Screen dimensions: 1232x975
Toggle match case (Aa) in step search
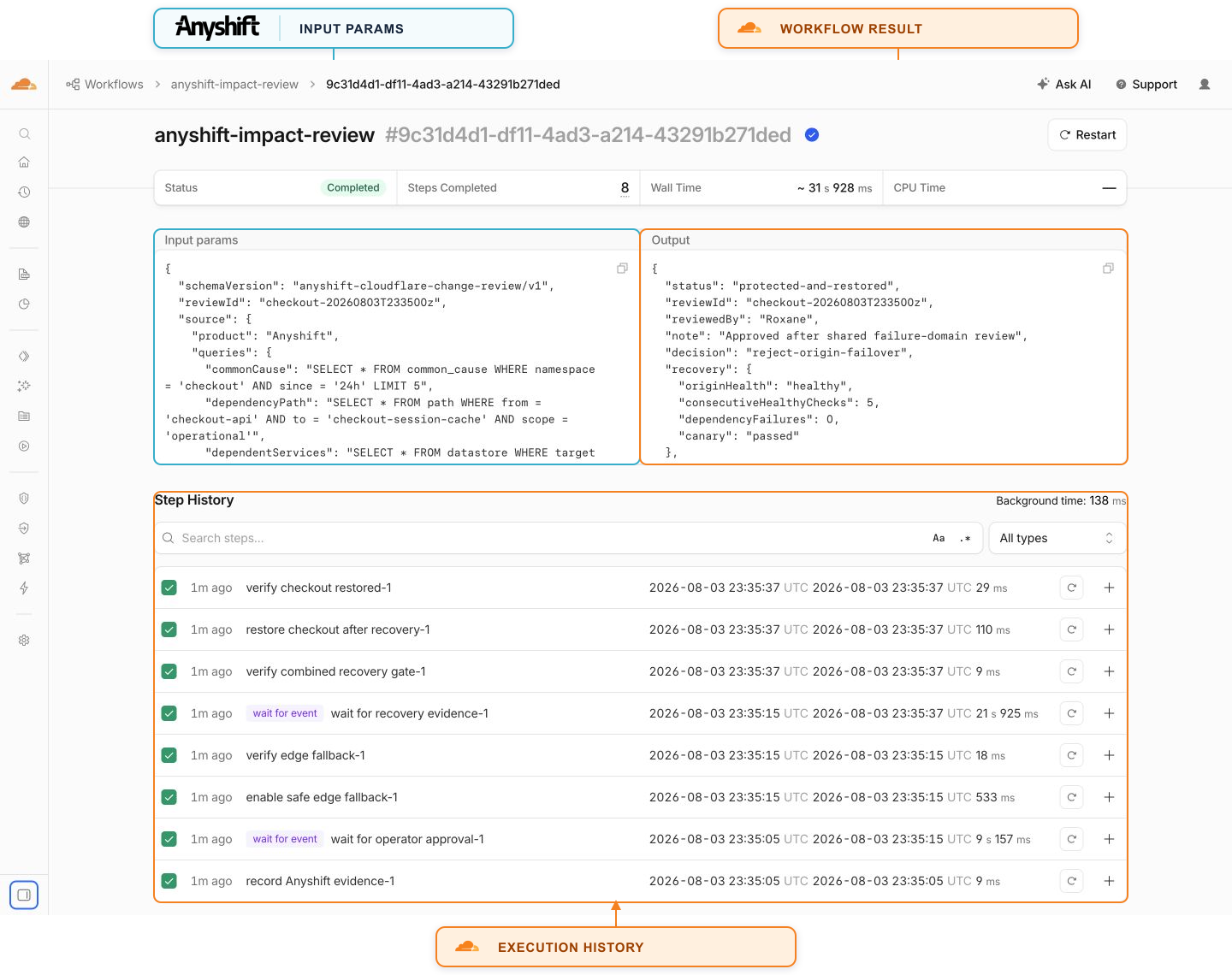coord(939,538)
